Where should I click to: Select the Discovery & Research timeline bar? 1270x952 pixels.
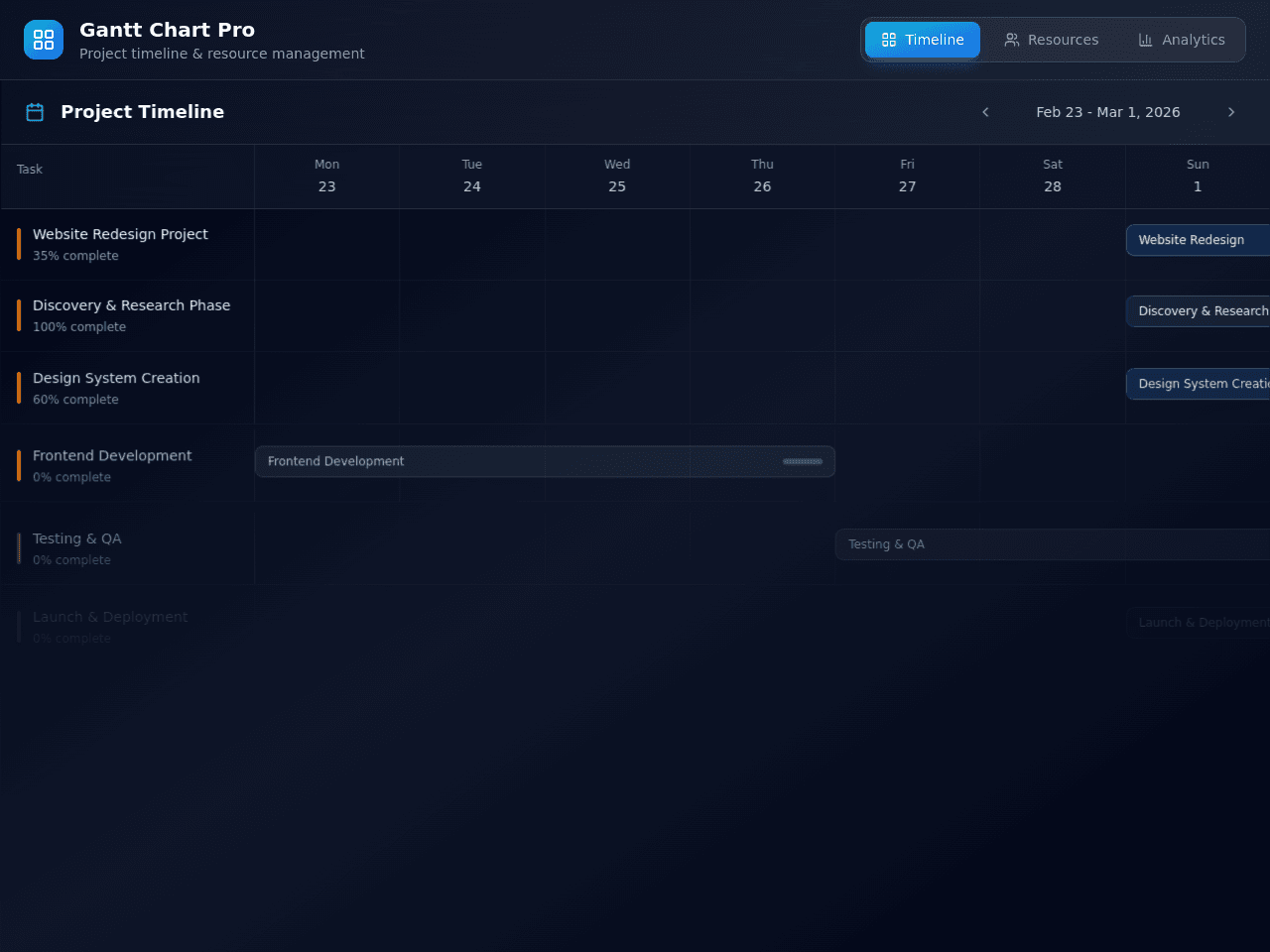[x=1198, y=311]
